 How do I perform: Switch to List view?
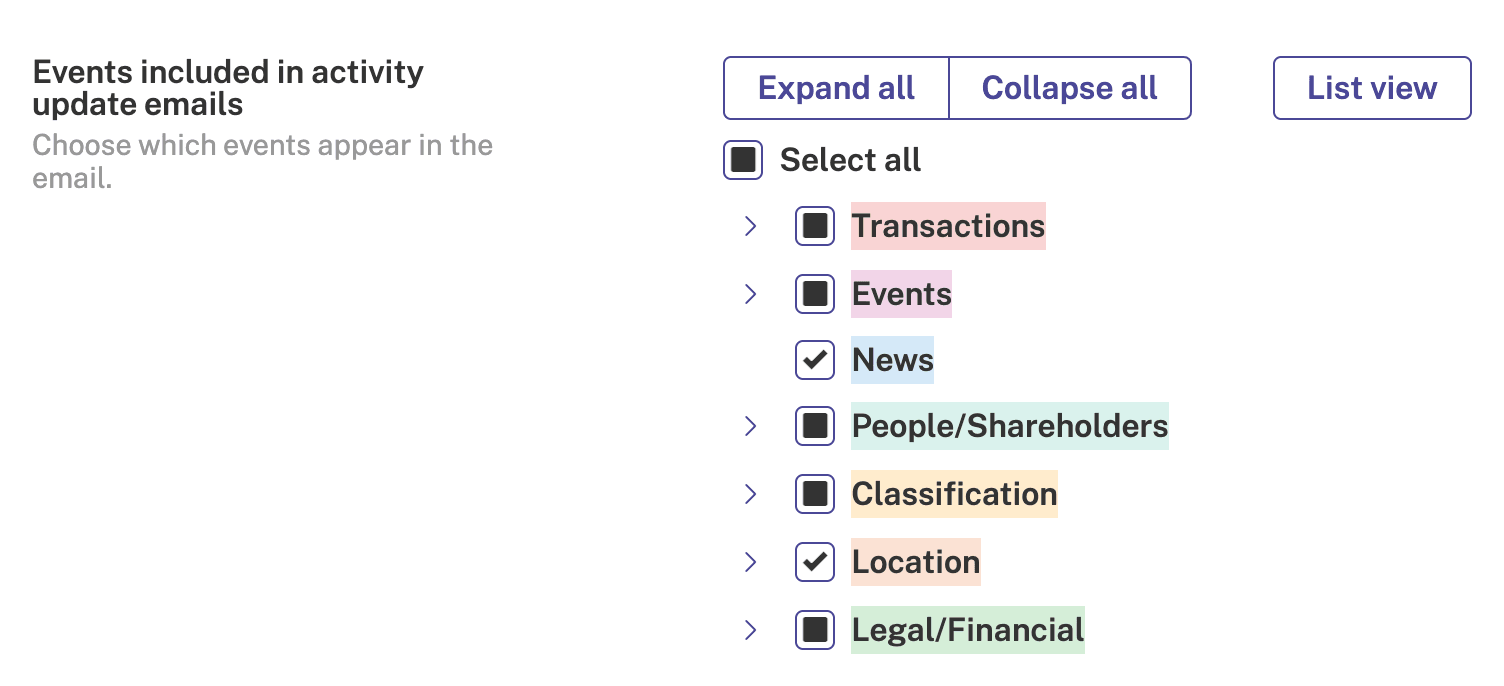click(1372, 88)
